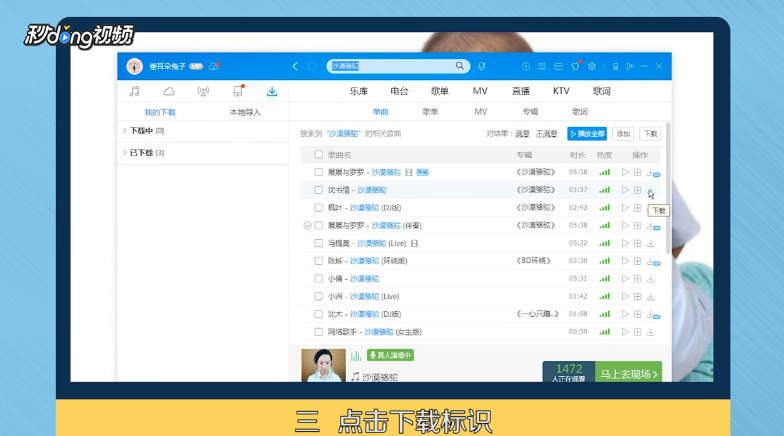
Task: Open the apps grid icon in title bar
Action: click(x=542, y=66)
